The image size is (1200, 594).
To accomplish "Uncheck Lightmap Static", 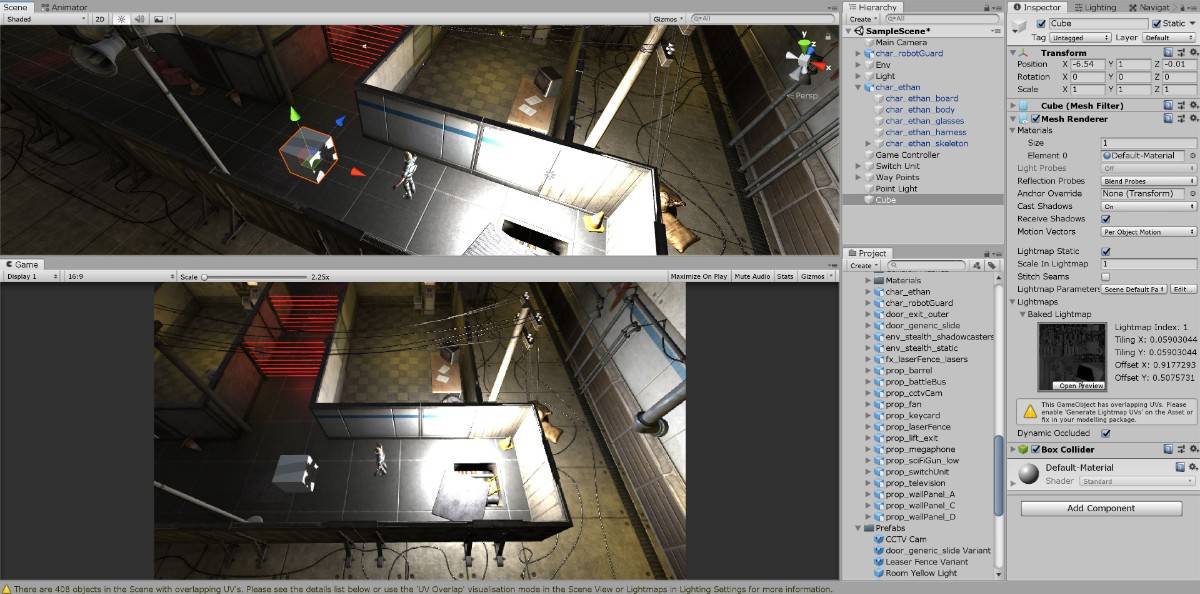I will pos(1105,252).
